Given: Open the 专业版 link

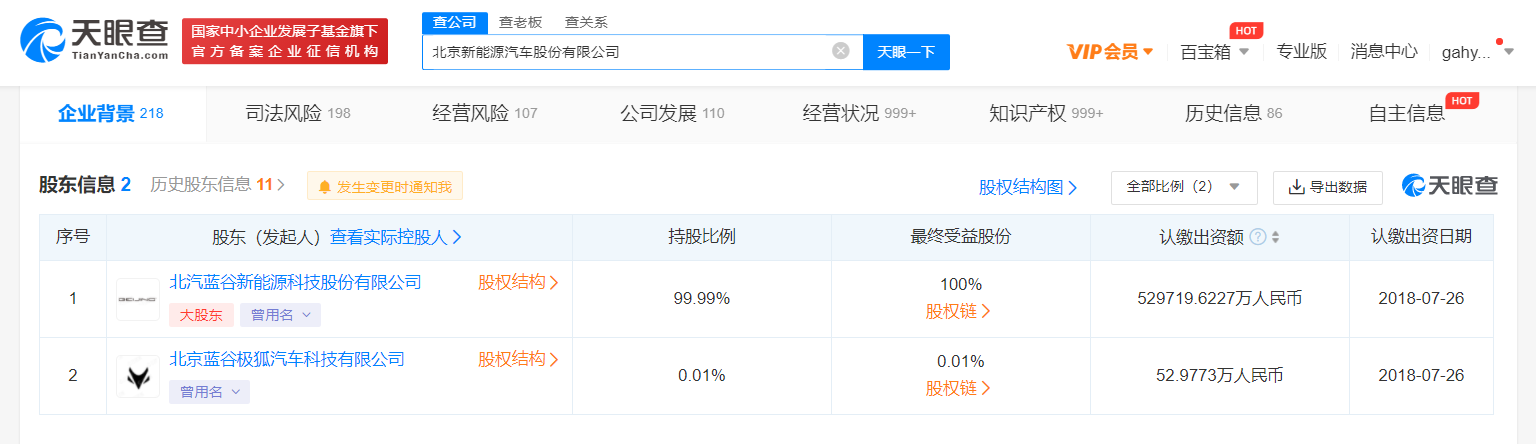Looking at the screenshot, I should 1302,52.
